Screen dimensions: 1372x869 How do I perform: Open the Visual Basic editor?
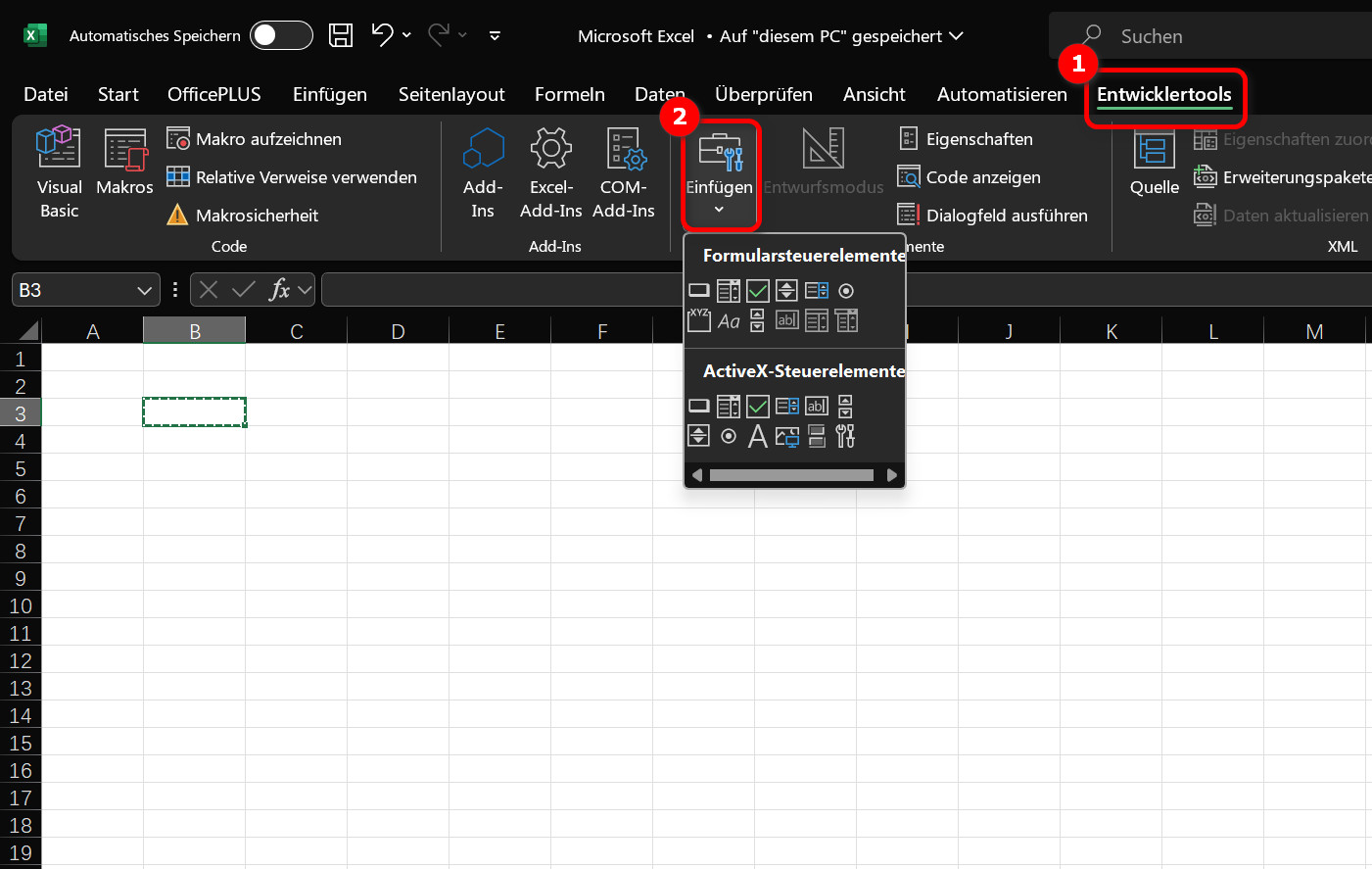(x=59, y=172)
